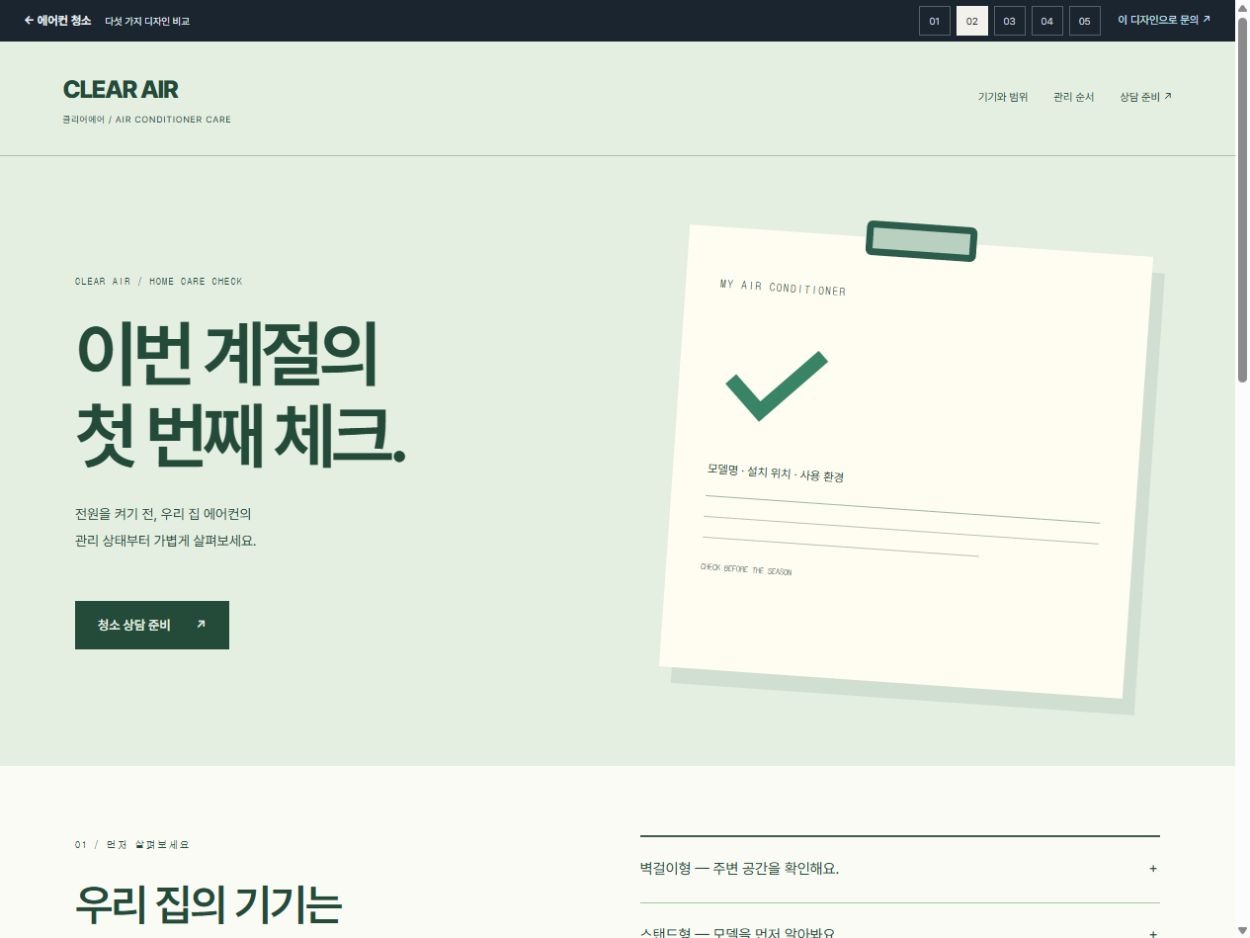Image resolution: width=1250 pixels, height=938 pixels.
Task: Click the checklist note card illustration
Action: point(906,462)
